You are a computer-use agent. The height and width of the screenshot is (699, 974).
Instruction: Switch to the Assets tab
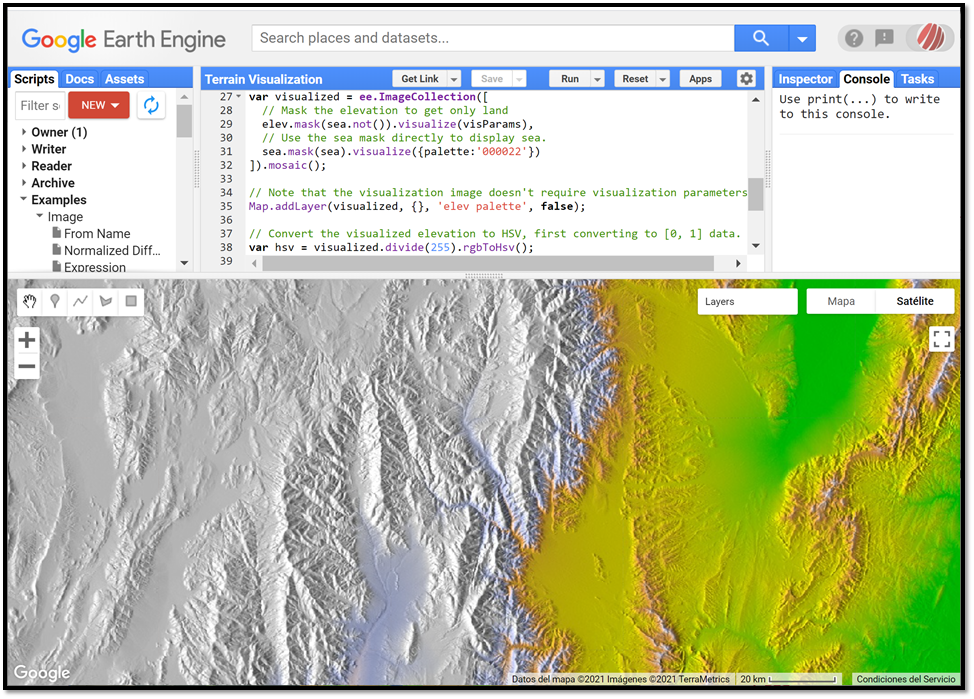coord(124,79)
